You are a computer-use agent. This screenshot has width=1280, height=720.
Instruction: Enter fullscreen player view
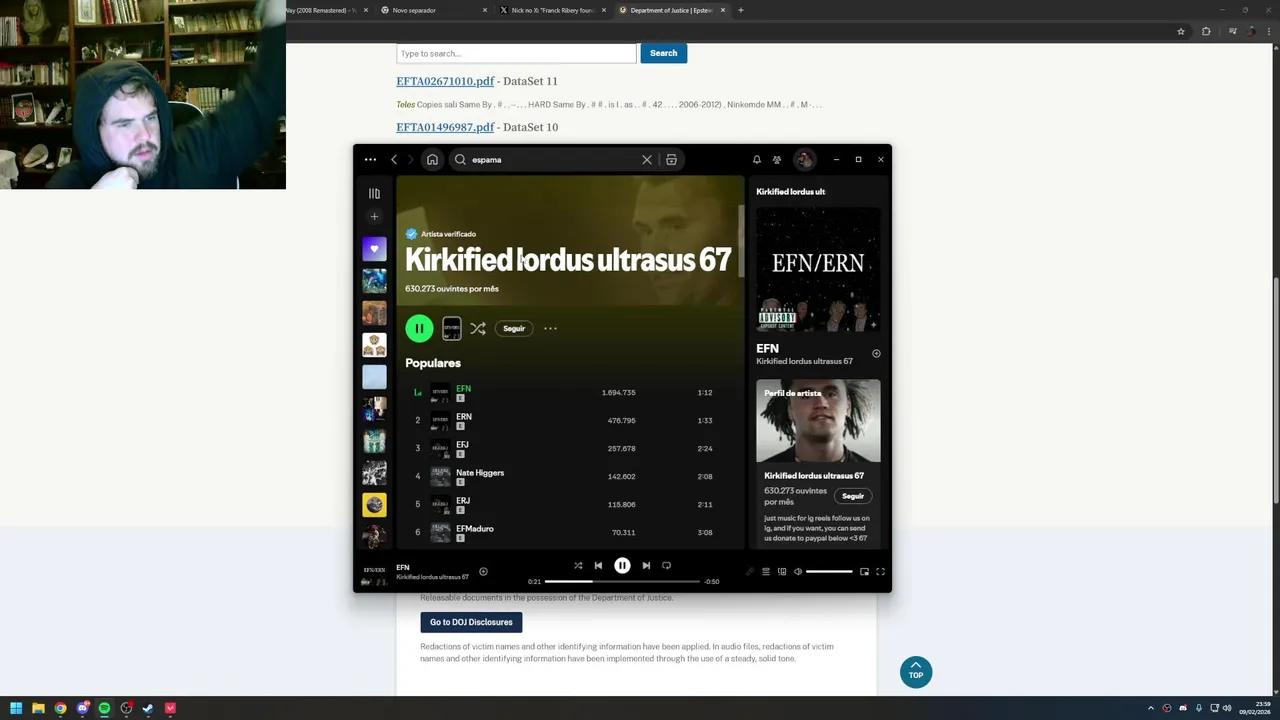[x=880, y=572]
